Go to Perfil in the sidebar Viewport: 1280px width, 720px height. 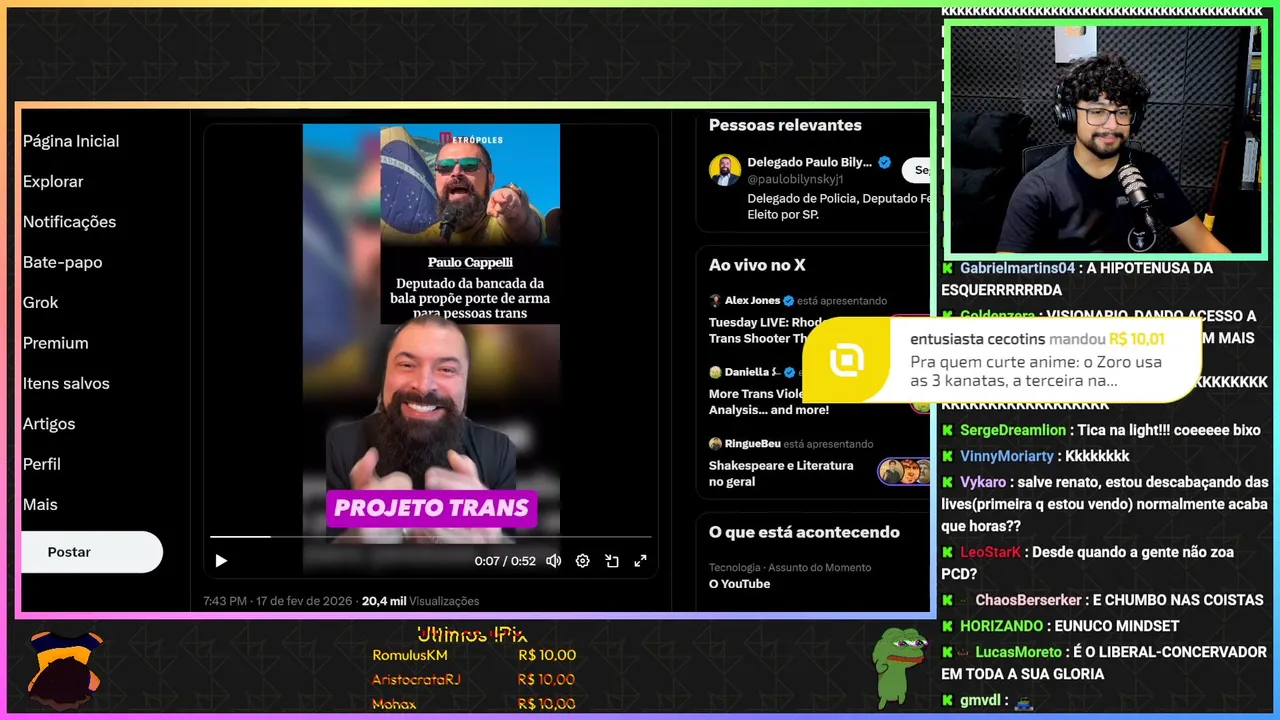42,464
